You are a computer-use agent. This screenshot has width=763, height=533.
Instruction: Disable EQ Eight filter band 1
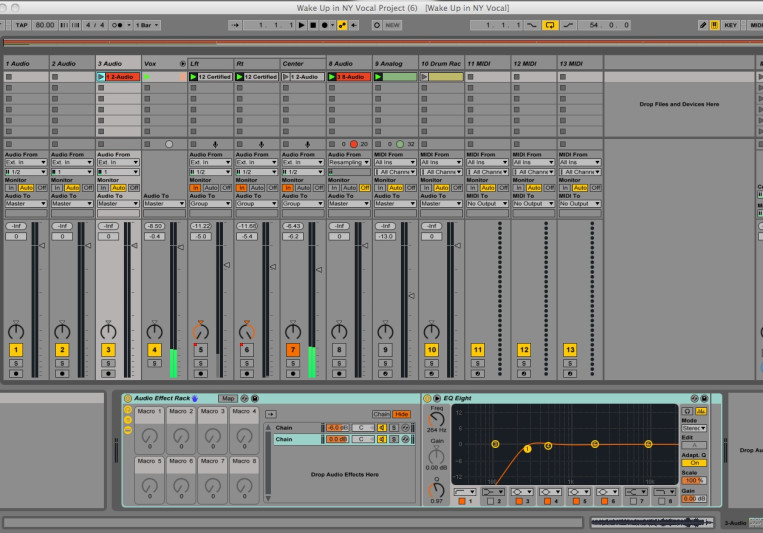[x=462, y=501]
